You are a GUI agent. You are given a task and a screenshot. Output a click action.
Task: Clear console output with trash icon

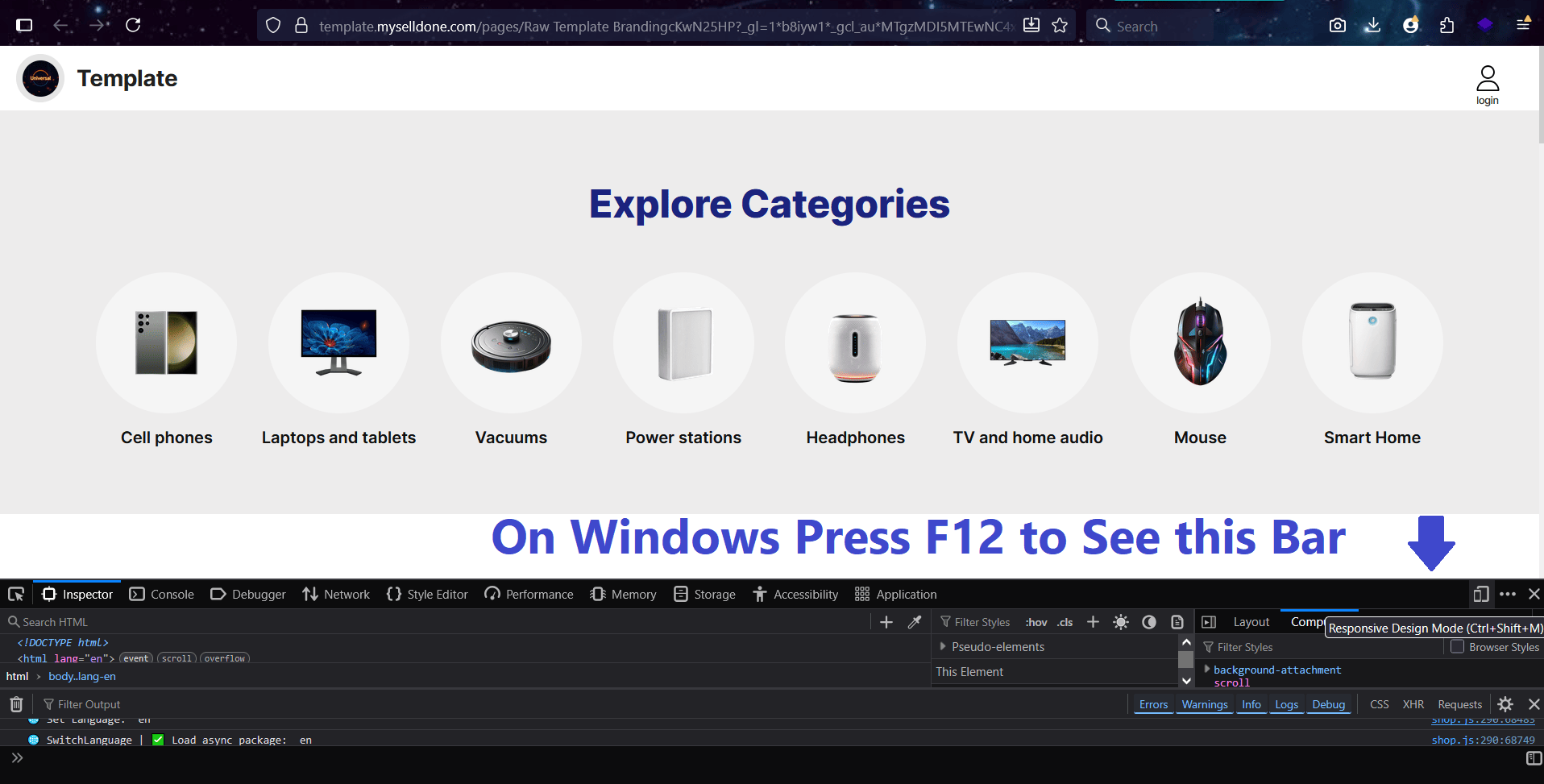[16, 704]
